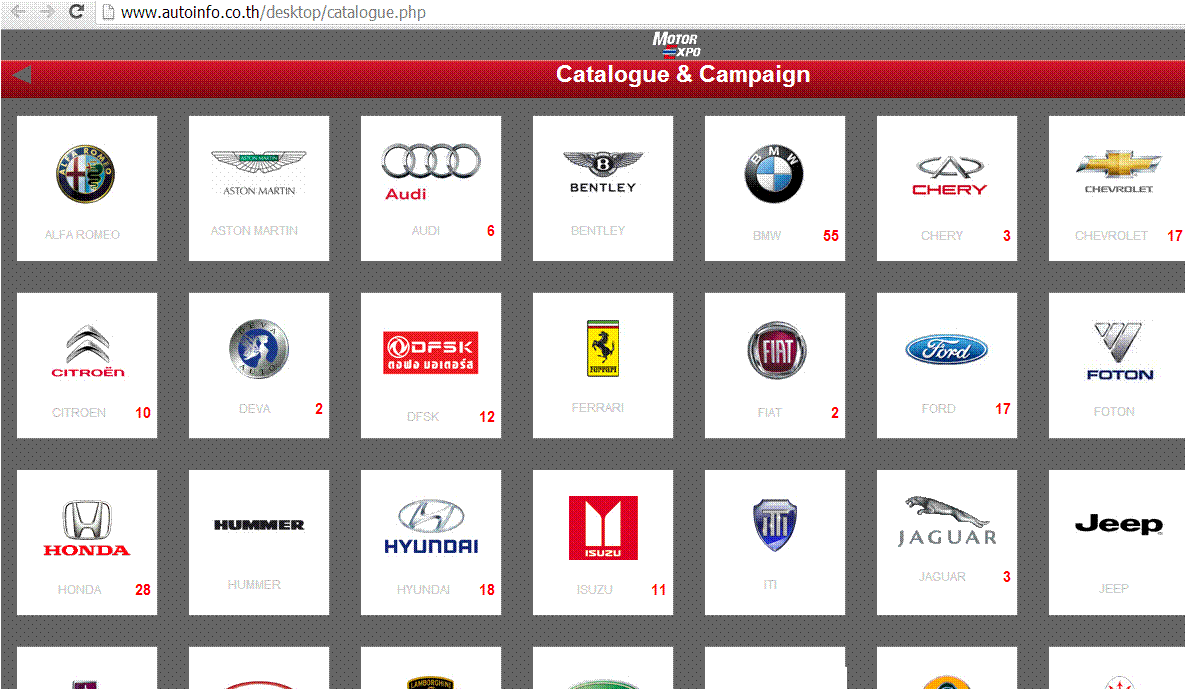Reload the page in the browser
This screenshot has width=1186, height=690.
(76, 11)
